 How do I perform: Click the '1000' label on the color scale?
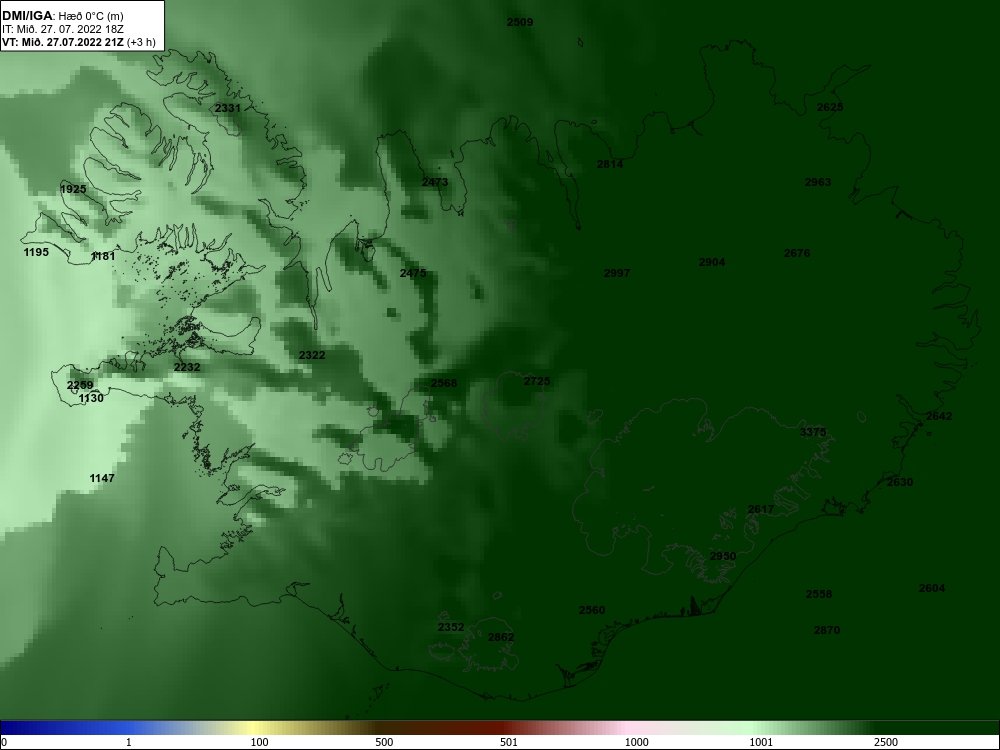pos(636,742)
